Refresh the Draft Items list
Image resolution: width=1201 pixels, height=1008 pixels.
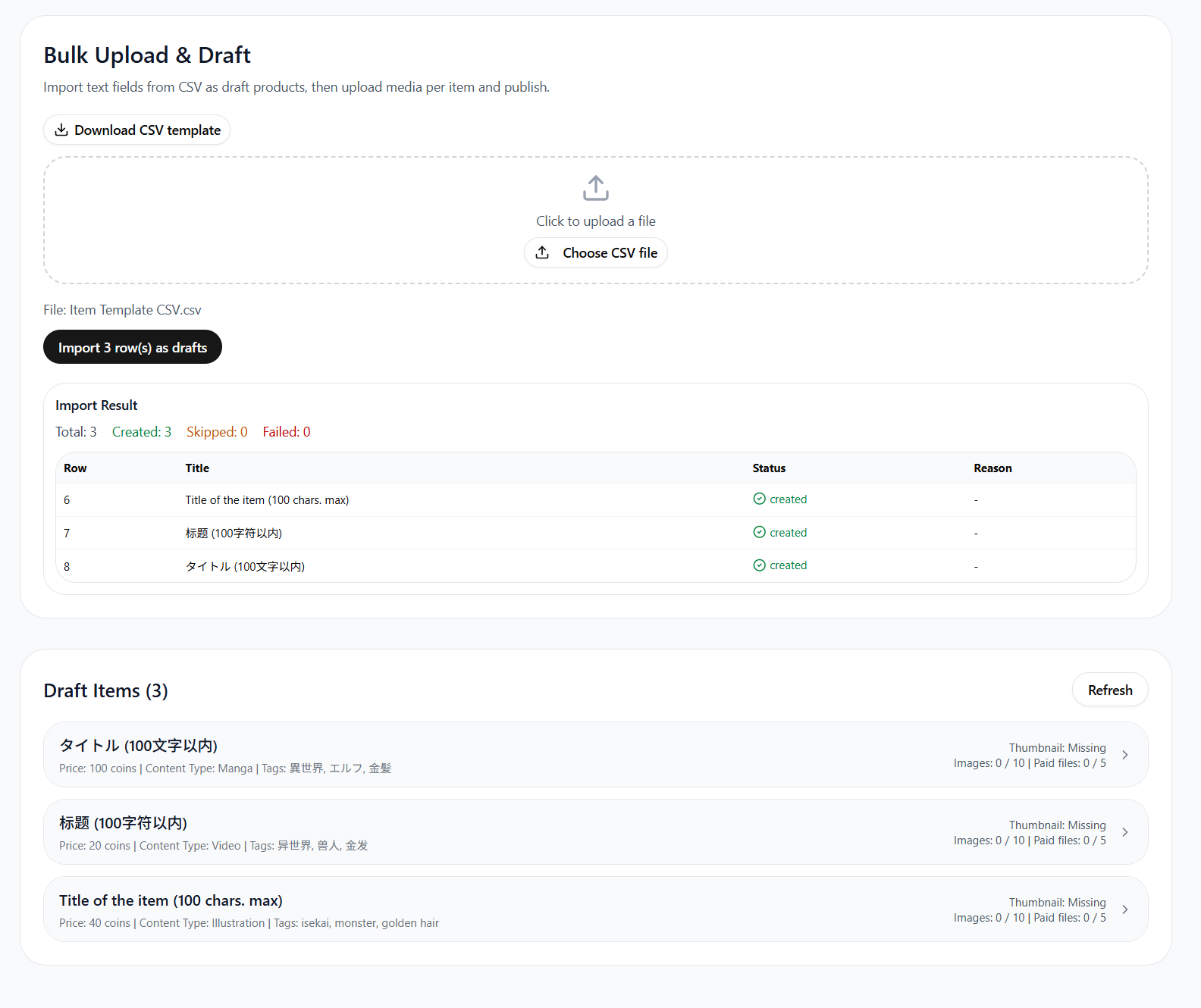[1110, 690]
